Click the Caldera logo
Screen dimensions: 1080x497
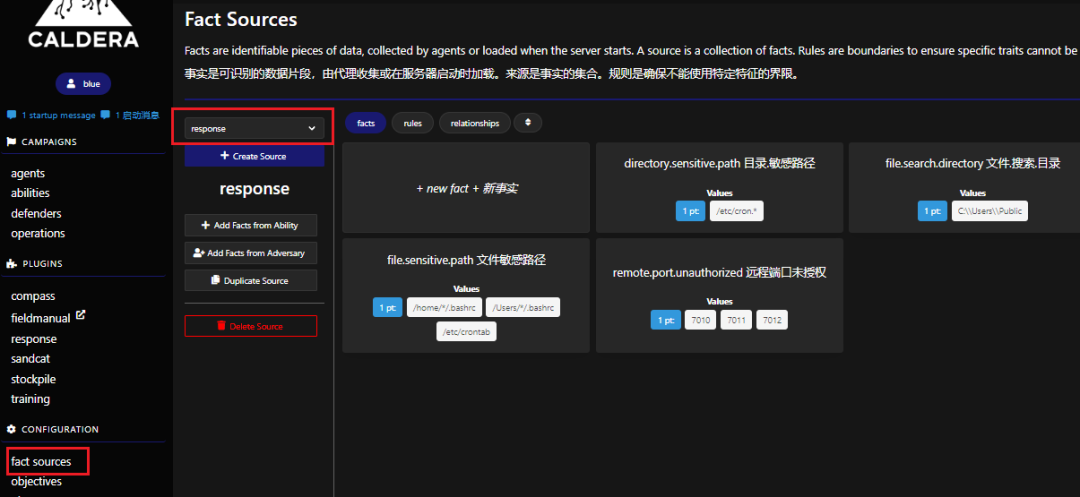(x=83, y=24)
